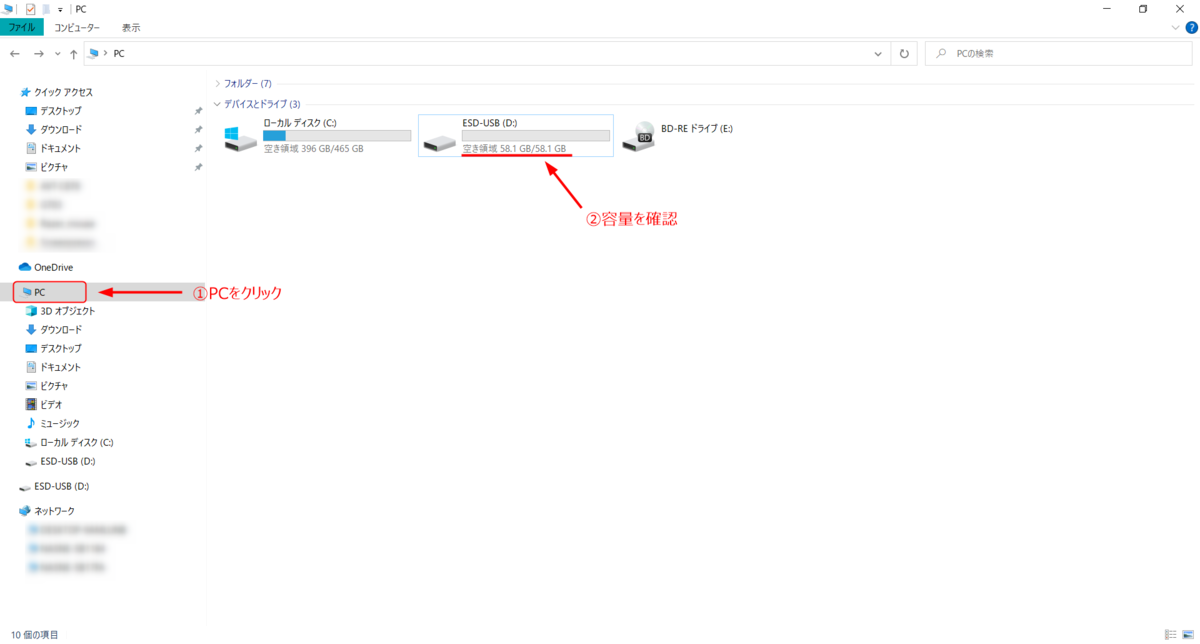Image resolution: width=1200 pixels, height=644 pixels.
Task: Click the BD-RE ドライブ (E:) disc icon
Action: (x=639, y=138)
